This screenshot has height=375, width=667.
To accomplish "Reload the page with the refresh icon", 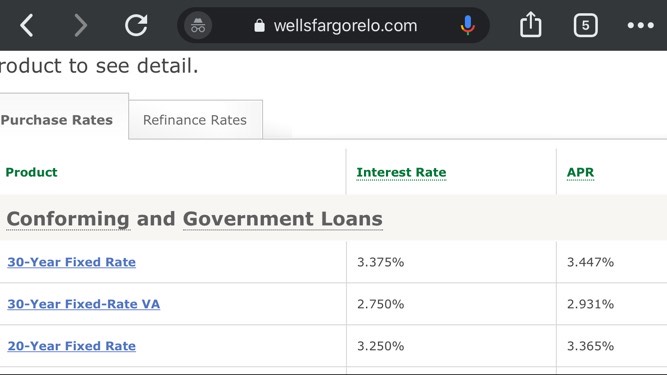I will (x=136, y=25).
